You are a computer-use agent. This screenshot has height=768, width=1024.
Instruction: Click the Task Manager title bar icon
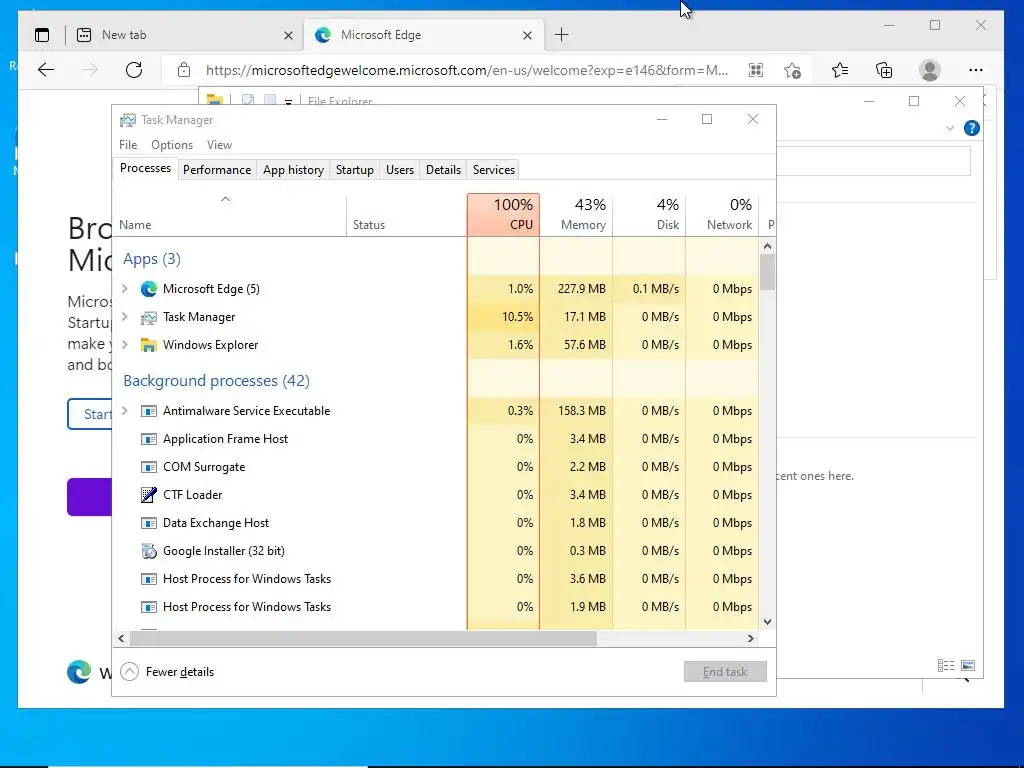127,120
